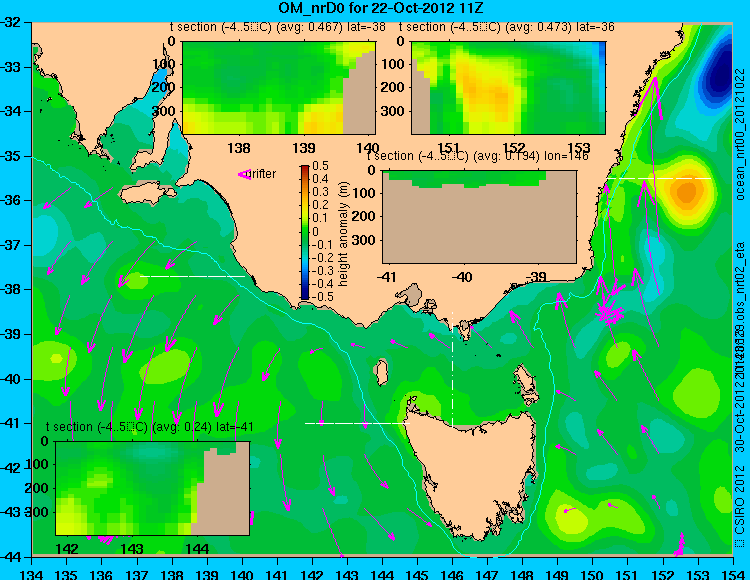Open the t section inset for lat=-36
The height and width of the screenshot is (580, 750).
[508, 88]
